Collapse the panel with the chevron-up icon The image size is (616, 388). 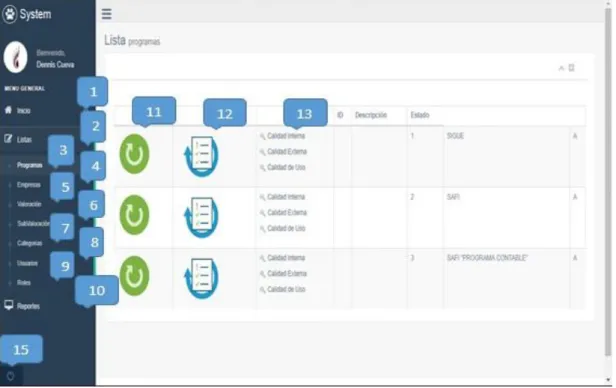561,68
